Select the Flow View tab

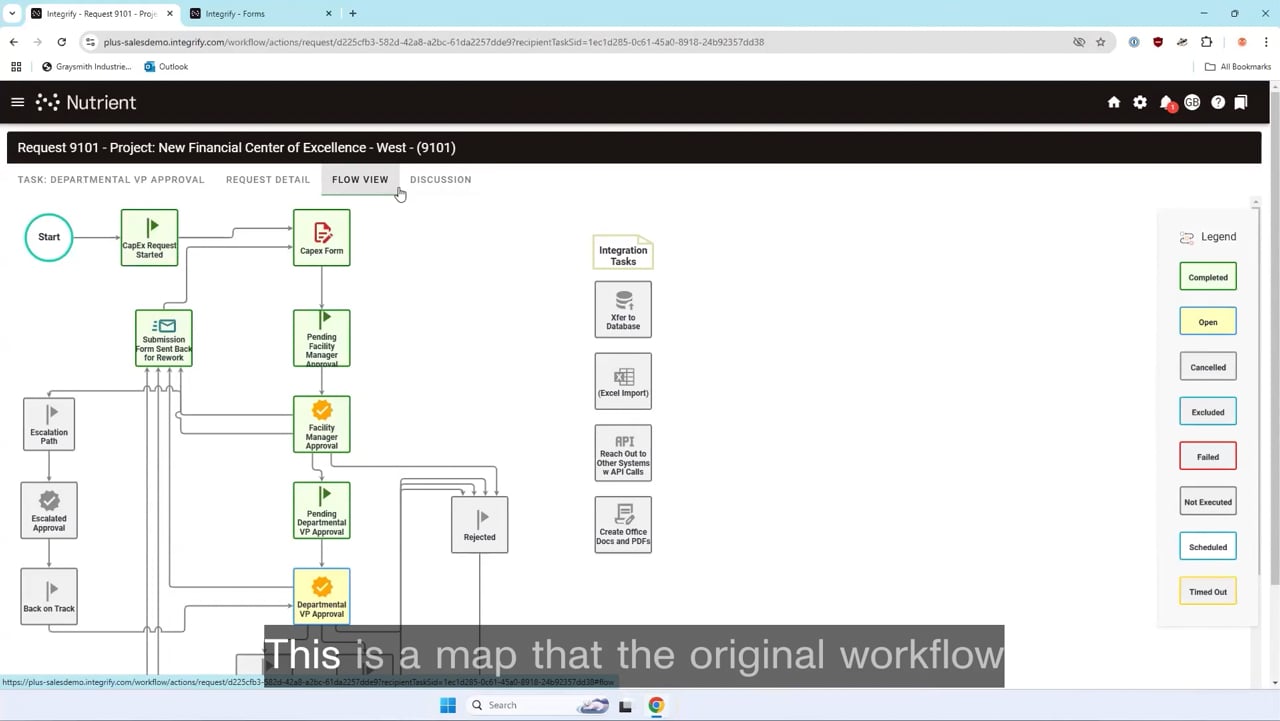click(360, 180)
